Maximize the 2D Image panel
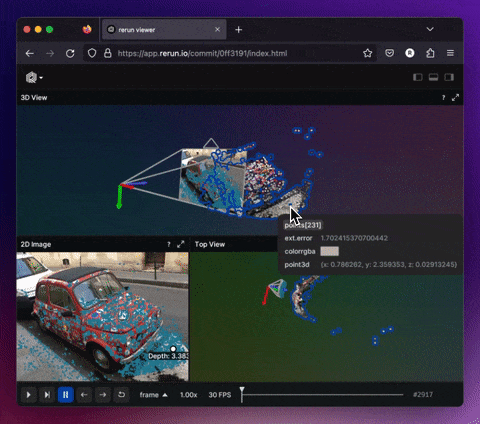The image size is (480, 424). click(181, 244)
